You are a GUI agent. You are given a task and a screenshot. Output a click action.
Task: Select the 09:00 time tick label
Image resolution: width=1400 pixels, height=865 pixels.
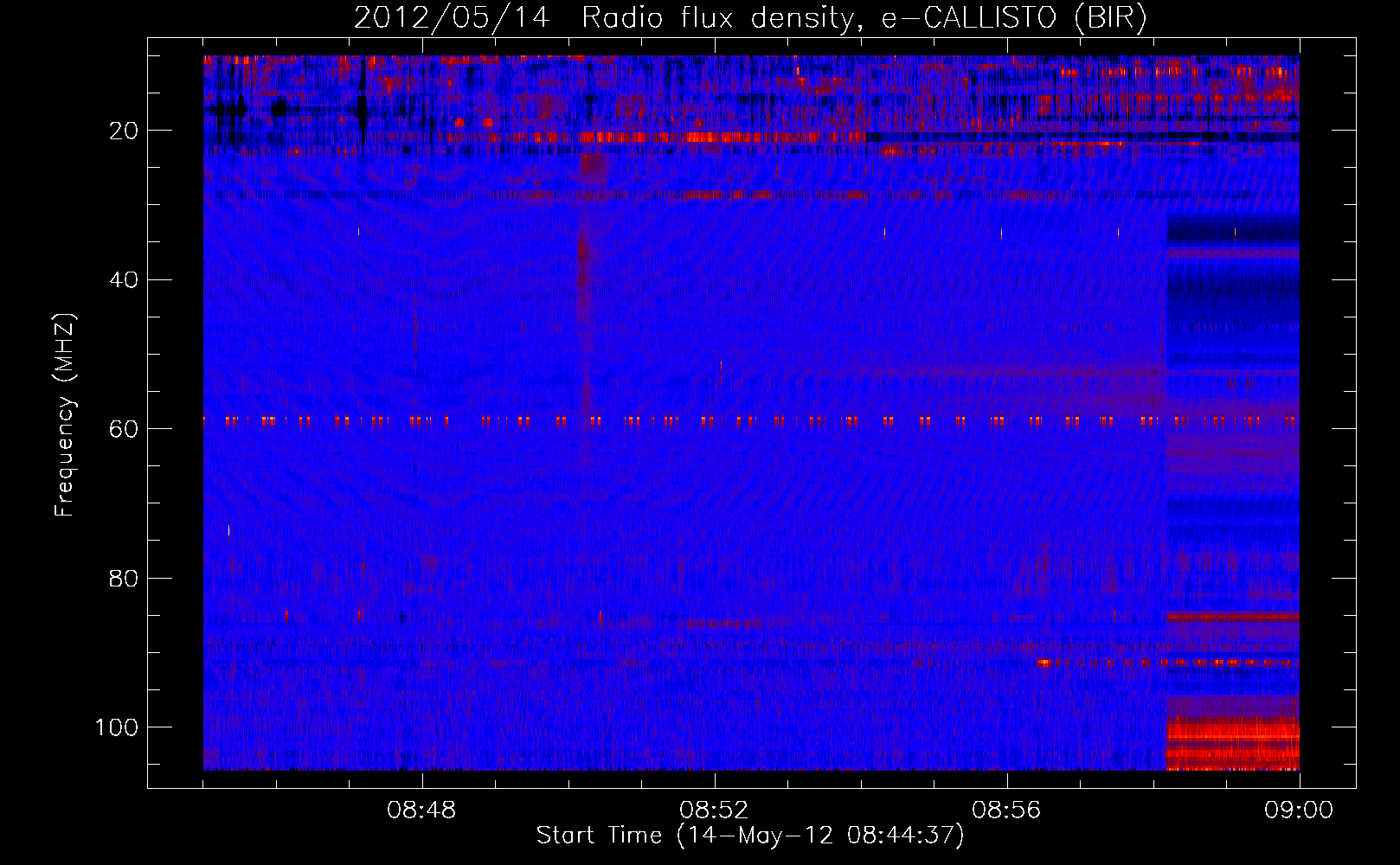pyautogui.click(x=1299, y=811)
